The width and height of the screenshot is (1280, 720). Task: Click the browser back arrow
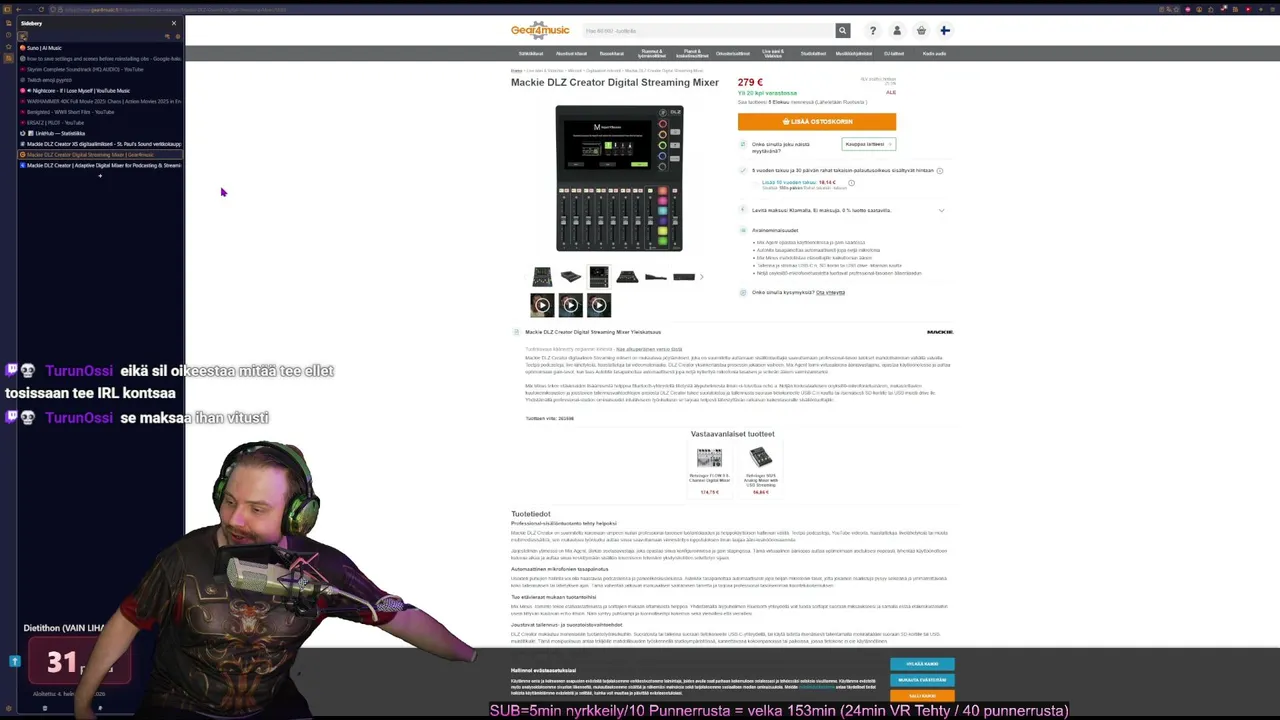[18, 10]
